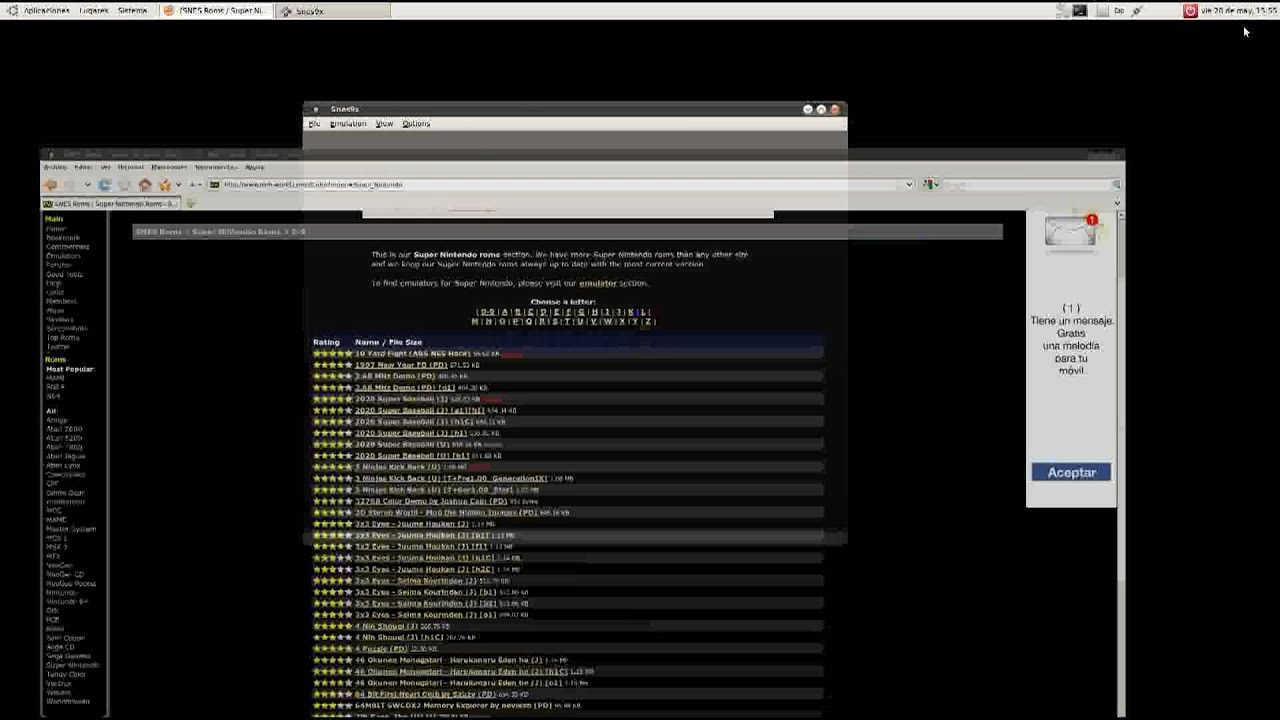This screenshot has height=720, width=1280.
Task: Open the View menu in Snes9x
Action: pyautogui.click(x=384, y=123)
